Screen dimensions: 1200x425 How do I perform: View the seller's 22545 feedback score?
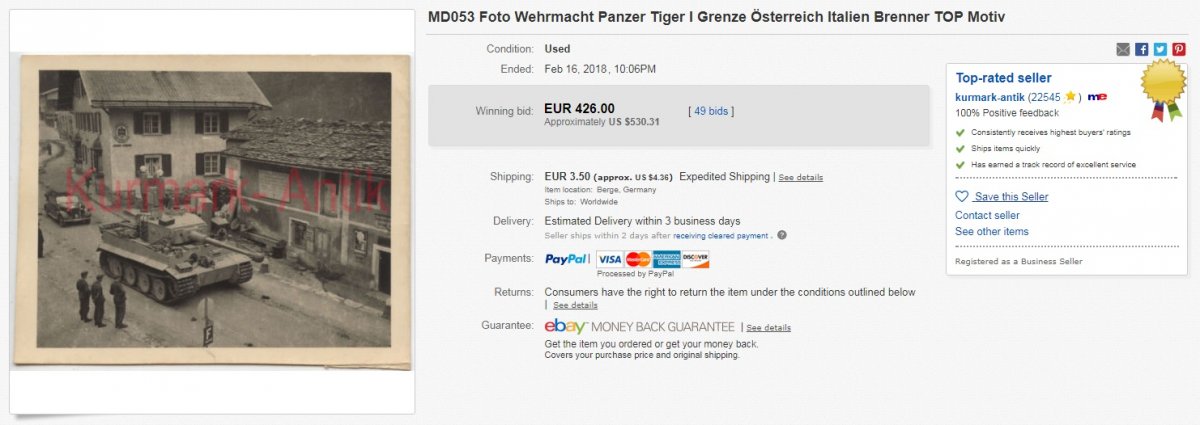click(x=1045, y=97)
